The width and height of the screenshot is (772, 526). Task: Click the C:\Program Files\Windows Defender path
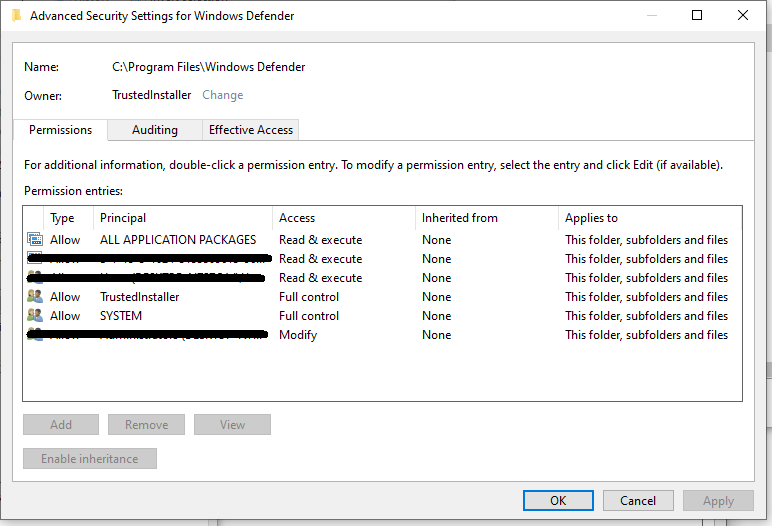coord(209,67)
